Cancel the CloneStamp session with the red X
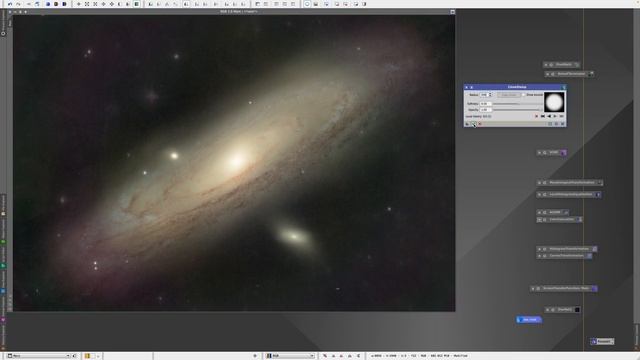This screenshot has height=360, width=640. (x=480, y=124)
